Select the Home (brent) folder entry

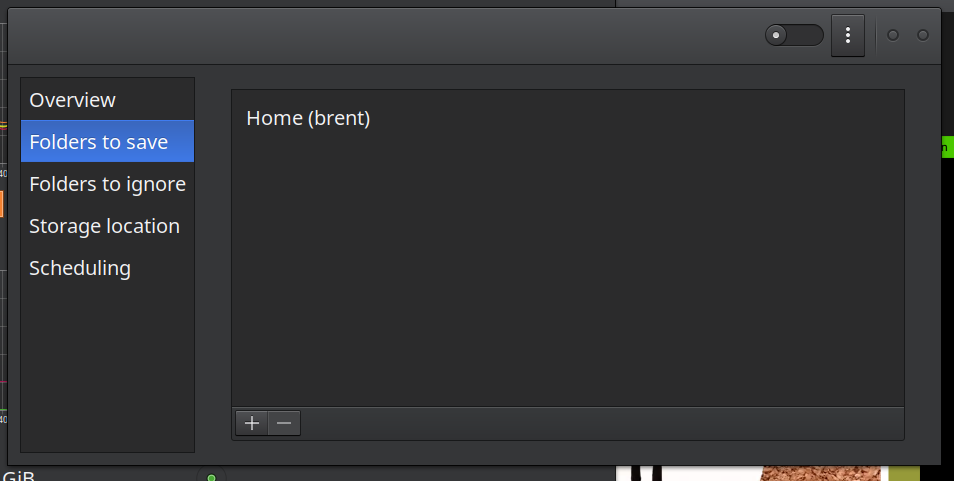point(568,118)
